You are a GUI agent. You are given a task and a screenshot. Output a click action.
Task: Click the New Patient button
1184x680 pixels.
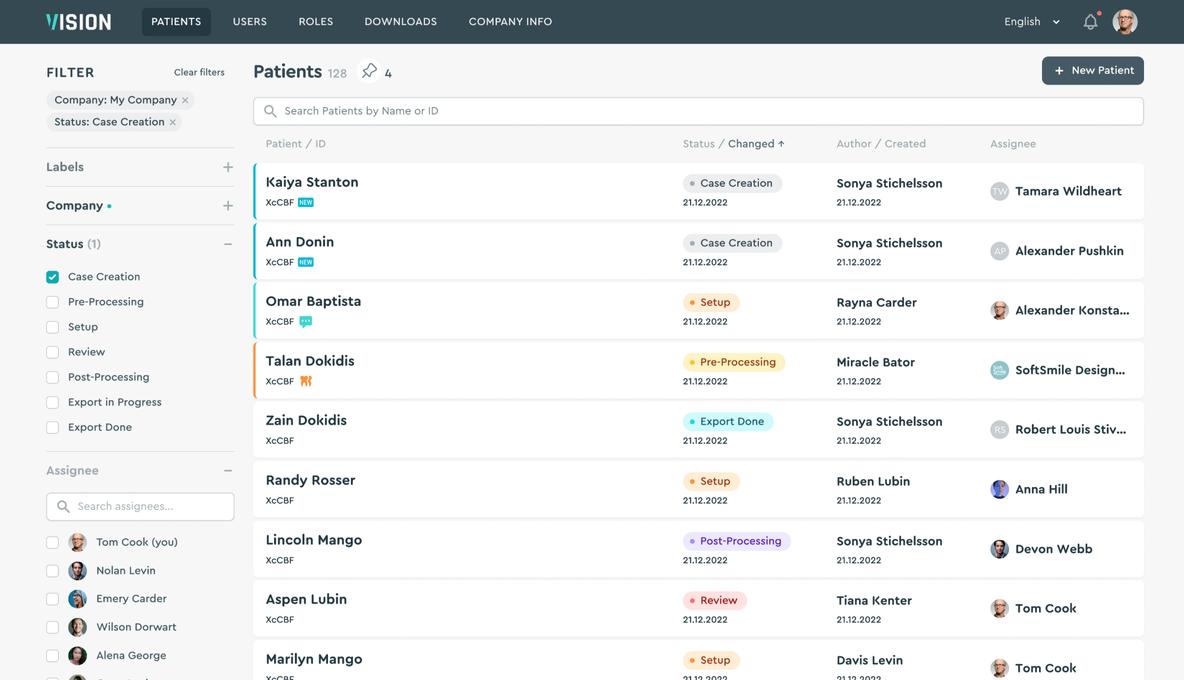pos(1092,70)
